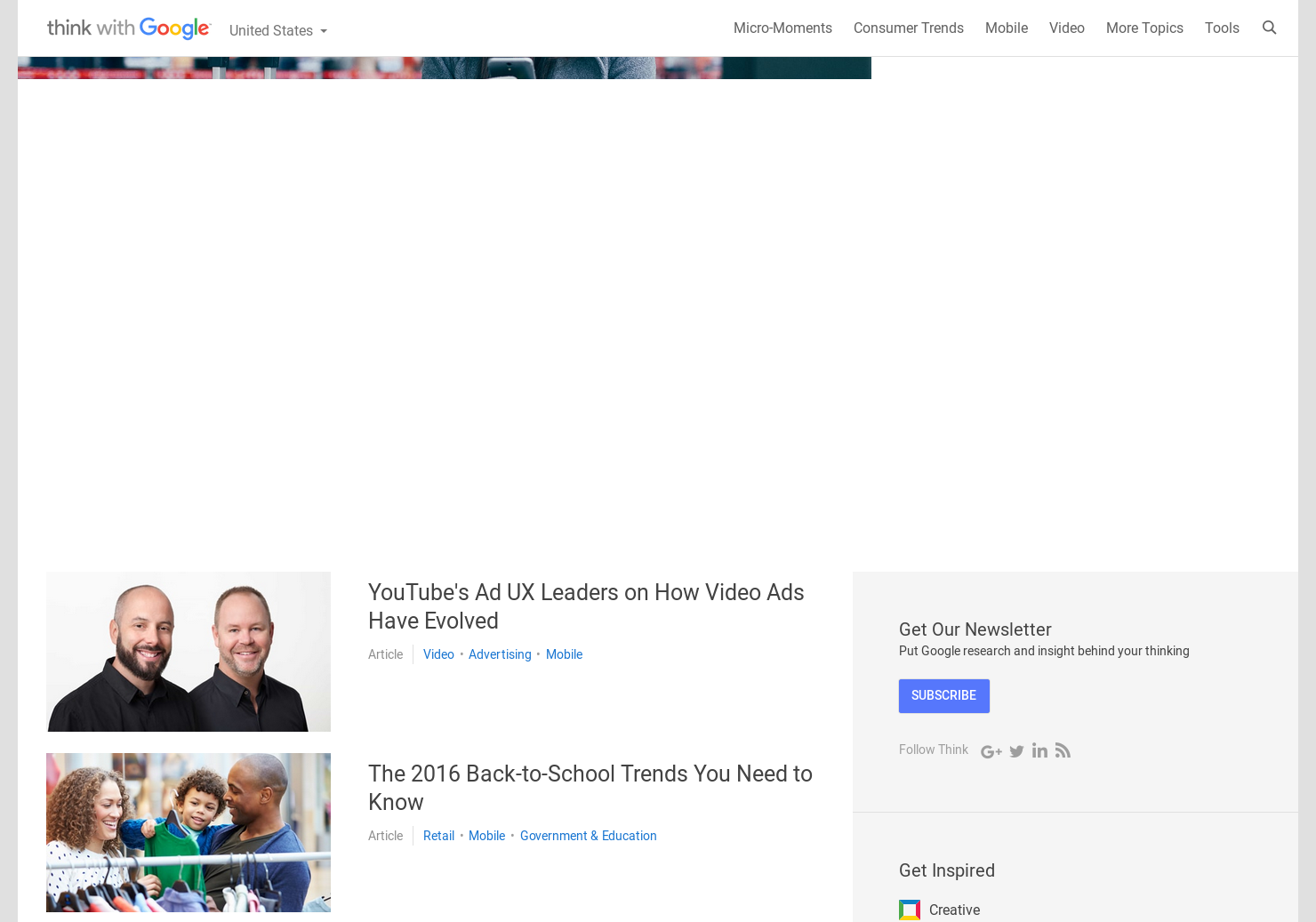Follow Think on Google+
The height and width of the screenshot is (922, 1316).
[x=991, y=751]
